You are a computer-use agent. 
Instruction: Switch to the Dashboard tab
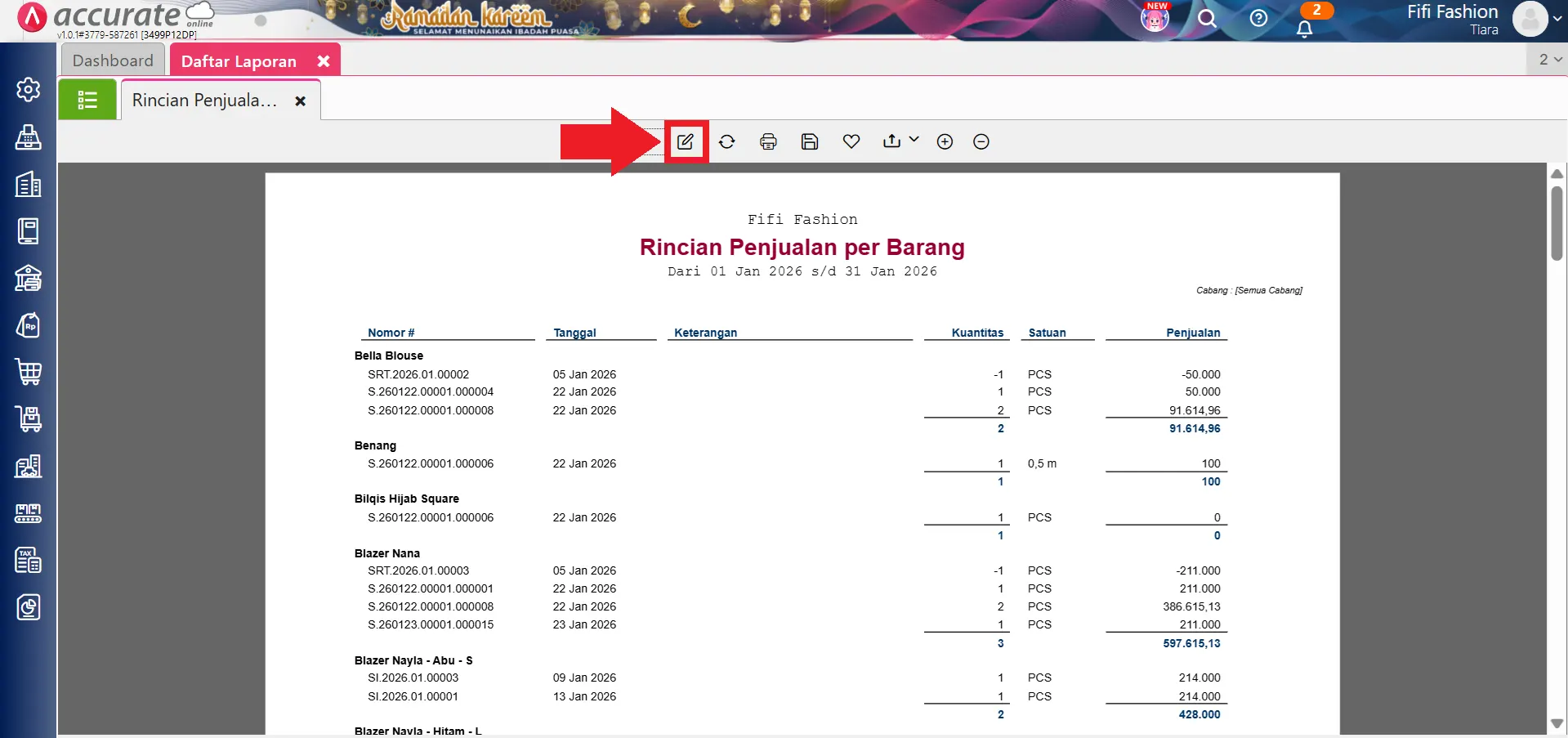pyautogui.click(x=113, y=60)
